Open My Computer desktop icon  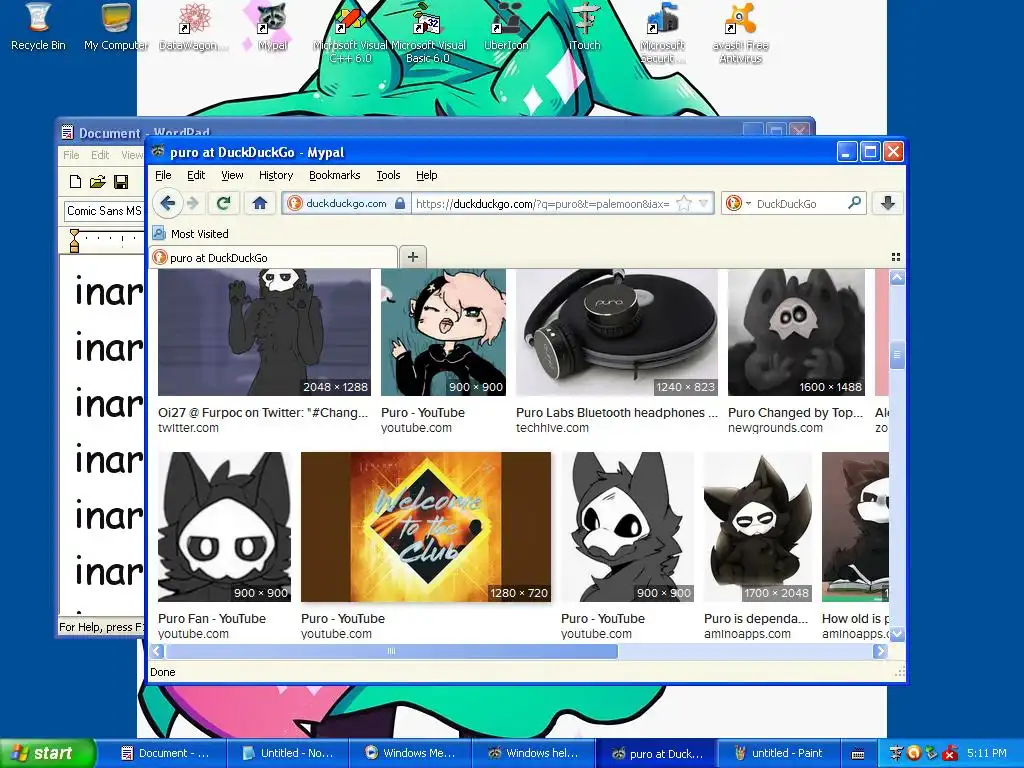point(116,27)
